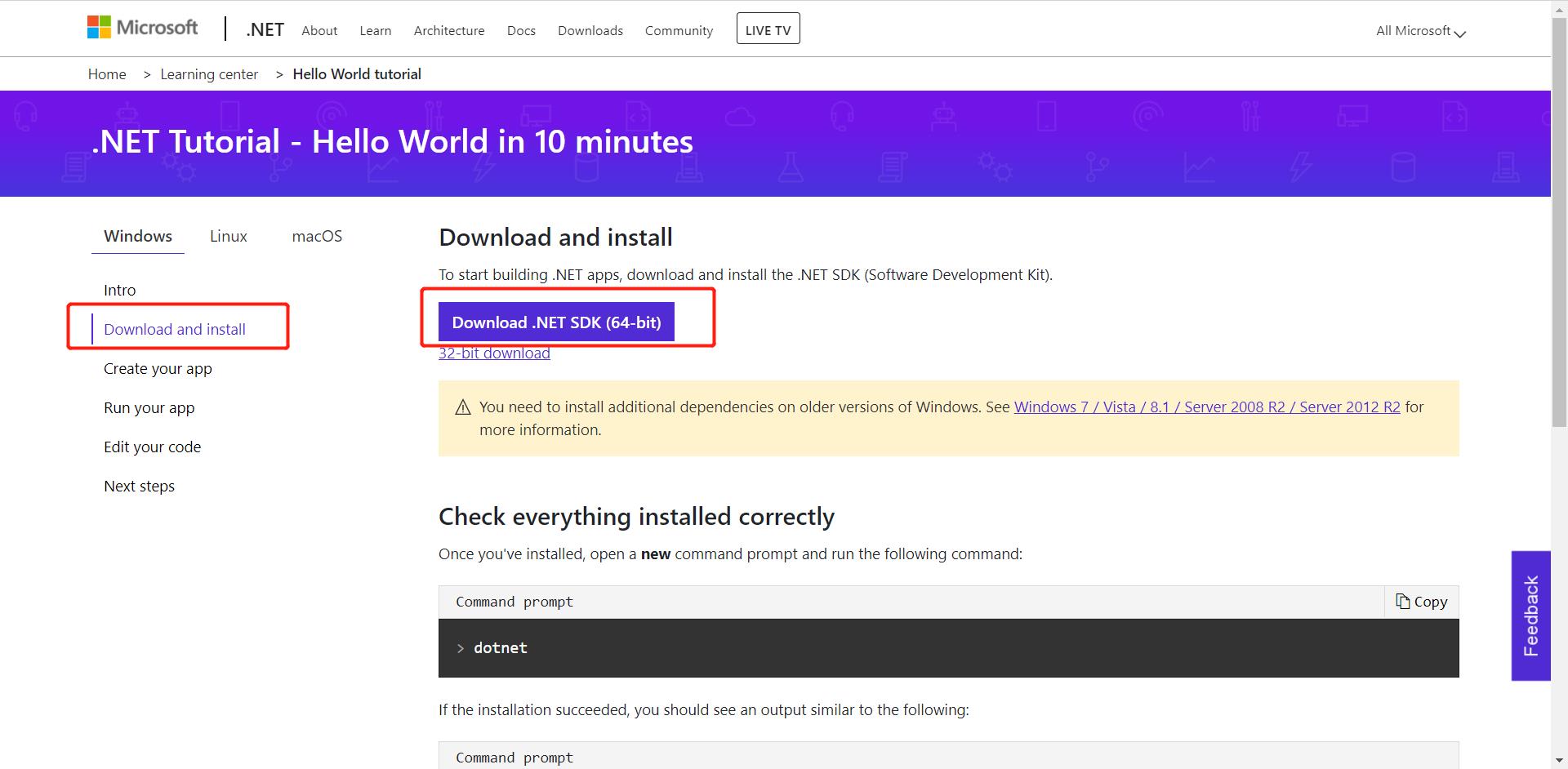Switch to the Linux tab
The width and height of the screenshot is (1568, 769).
pos(229,236)
